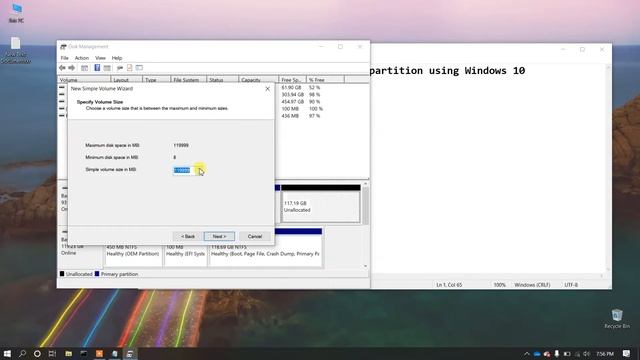Viewport: 640px width, 360px height.
Task: Open File Explorer from the taskbar
Action: tap(69, 353)
